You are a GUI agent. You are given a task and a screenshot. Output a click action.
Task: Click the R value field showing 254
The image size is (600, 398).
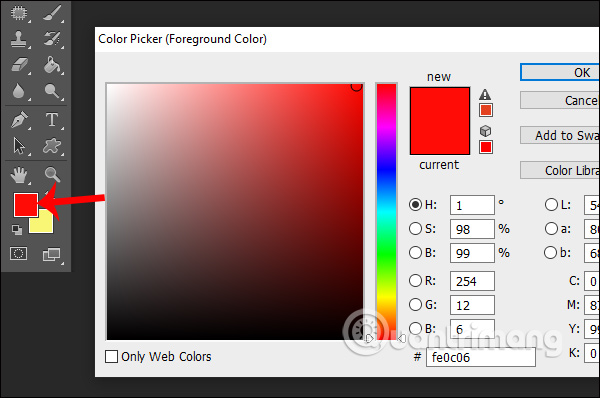pyautogui.click(x=472, y=281)
